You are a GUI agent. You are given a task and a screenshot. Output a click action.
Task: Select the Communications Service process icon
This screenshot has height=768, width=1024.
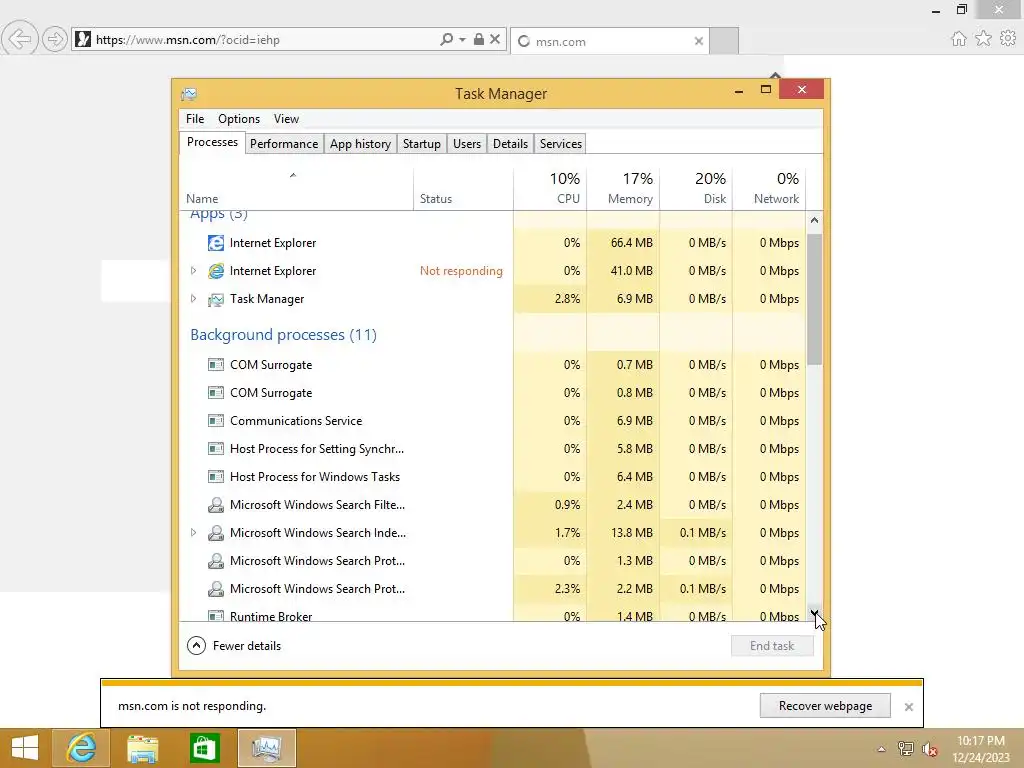pos(216,421)
